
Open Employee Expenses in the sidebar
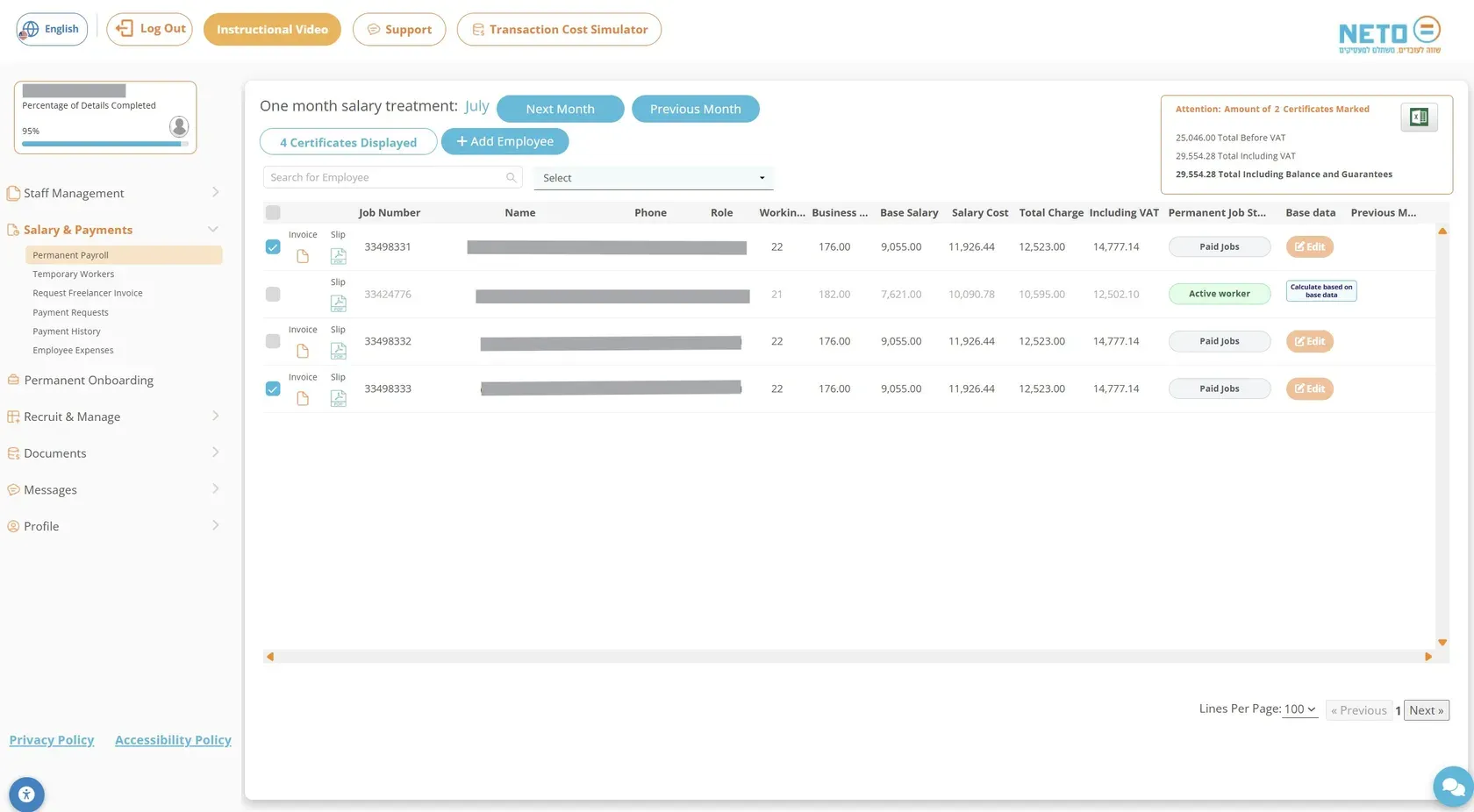point(73,350)
